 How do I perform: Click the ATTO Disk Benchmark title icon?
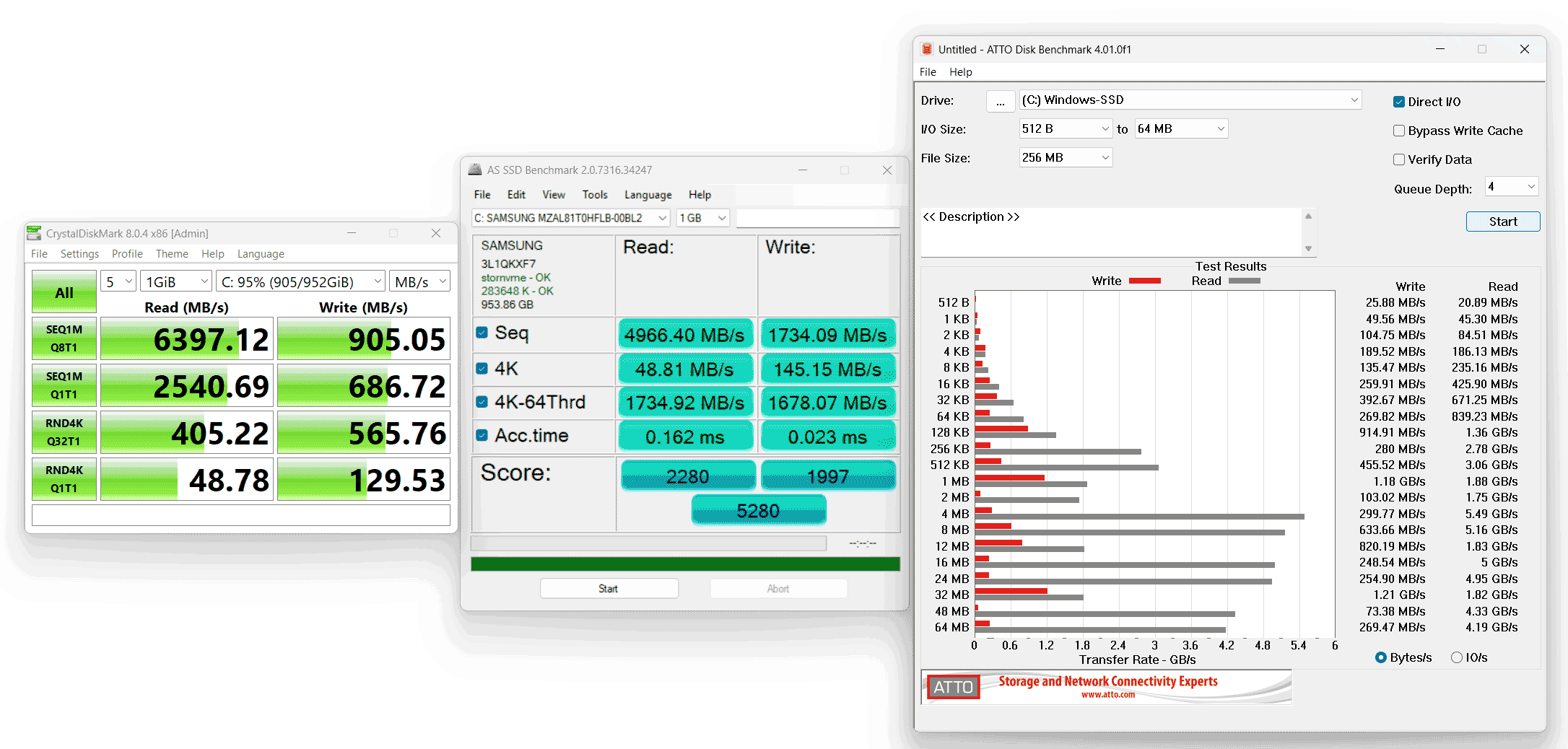927,49
